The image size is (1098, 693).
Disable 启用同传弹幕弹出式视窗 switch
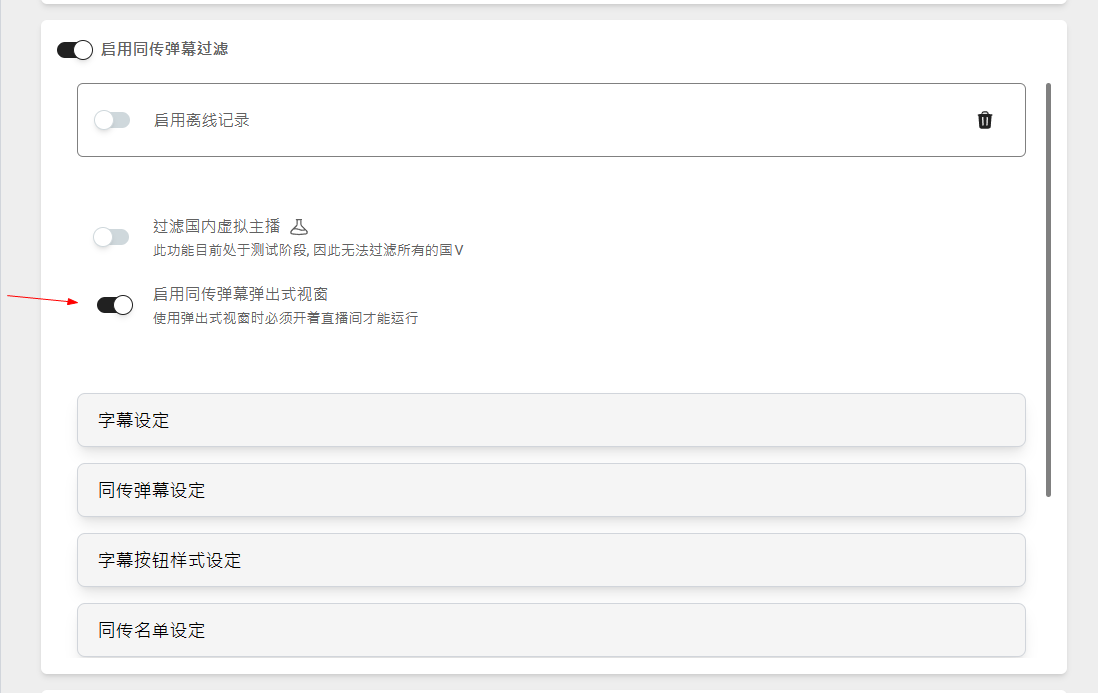point(115,304)
